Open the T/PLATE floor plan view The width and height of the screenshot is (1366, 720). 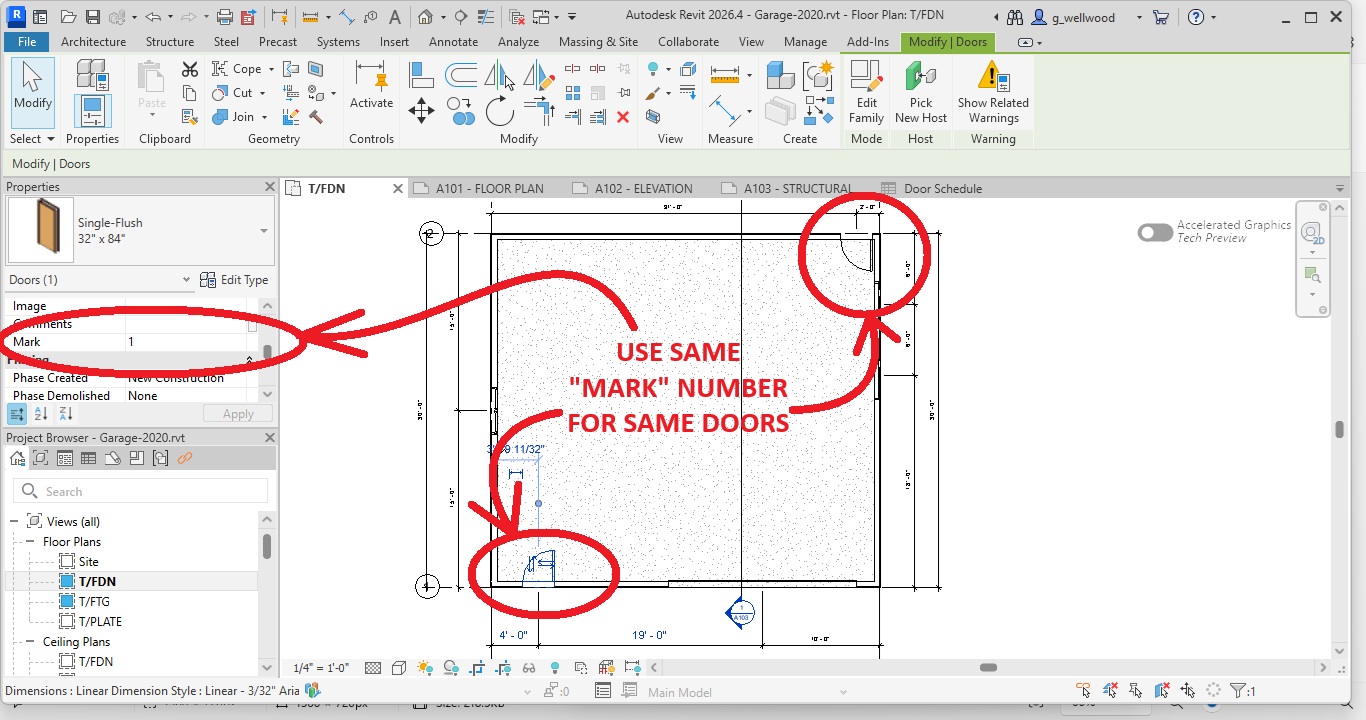click(x=100, y=621)
